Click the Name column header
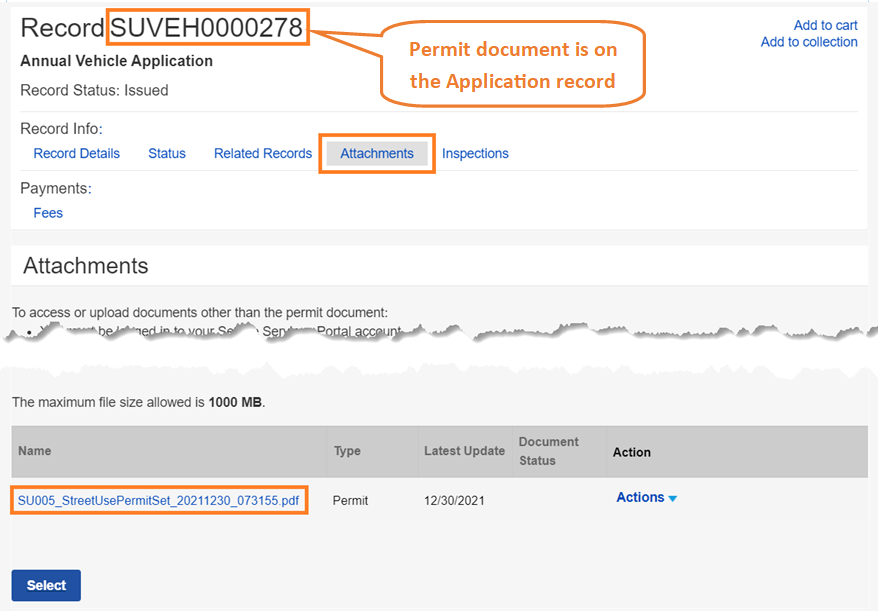The height and width of the screenshot is (611, 879). click(x=34, y=451)
